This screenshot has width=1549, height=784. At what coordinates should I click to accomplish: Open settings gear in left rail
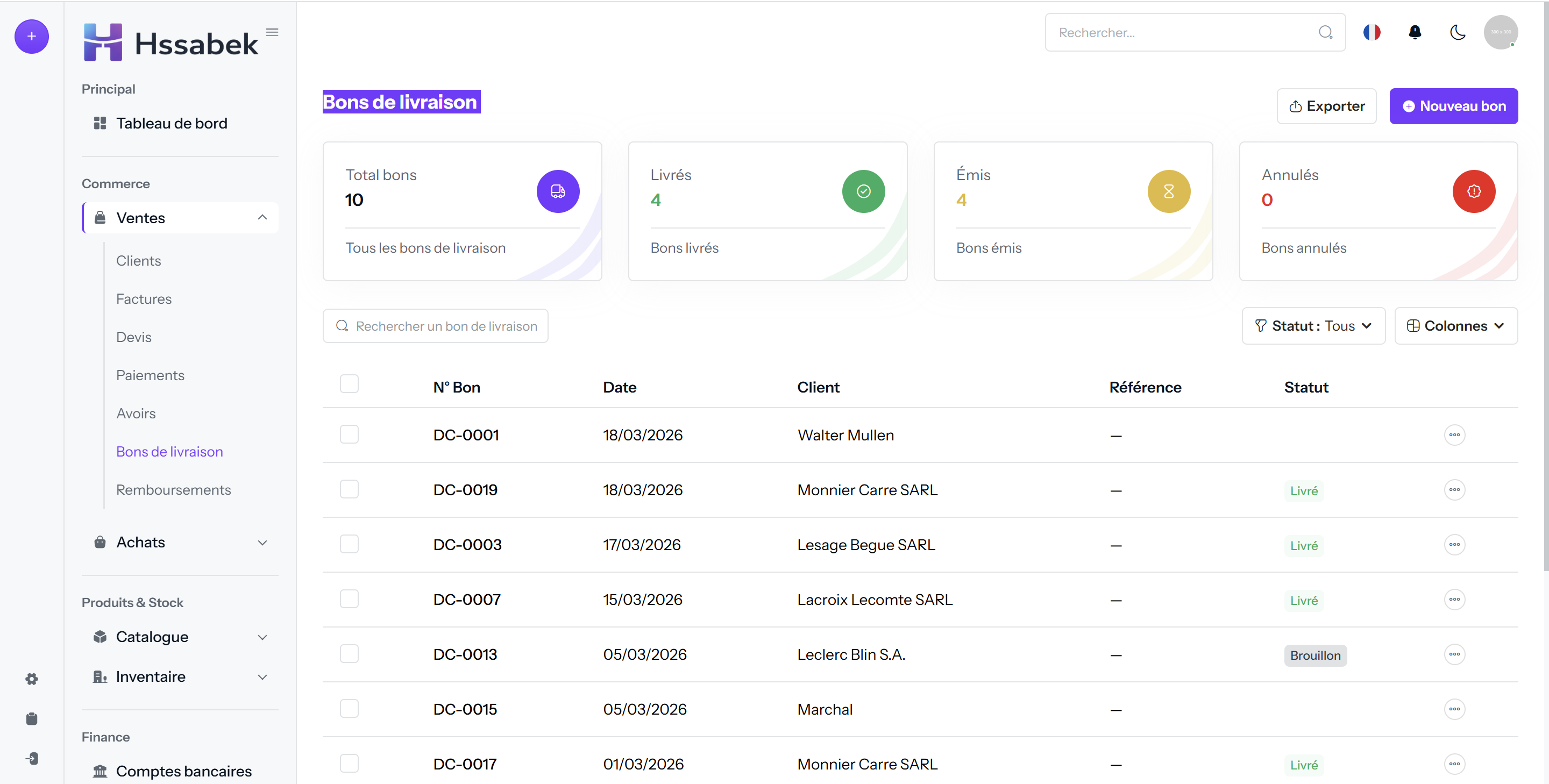[32, 679]
